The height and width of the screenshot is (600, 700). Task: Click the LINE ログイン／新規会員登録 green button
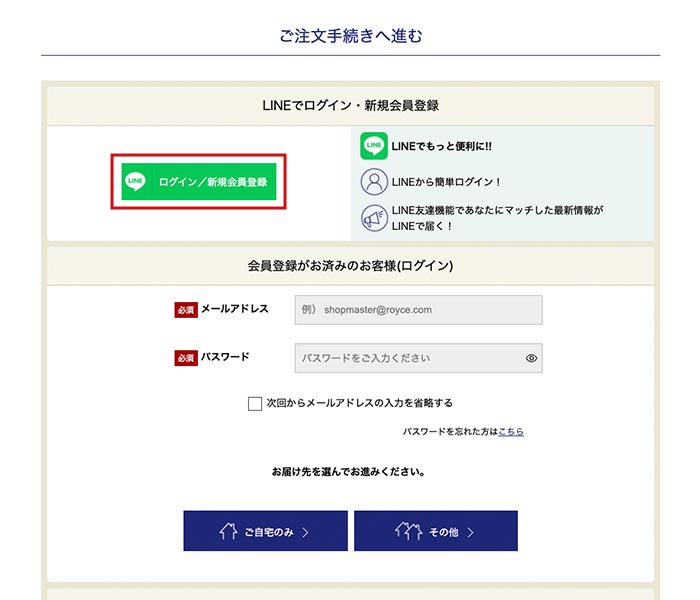[x=199, y=181]
